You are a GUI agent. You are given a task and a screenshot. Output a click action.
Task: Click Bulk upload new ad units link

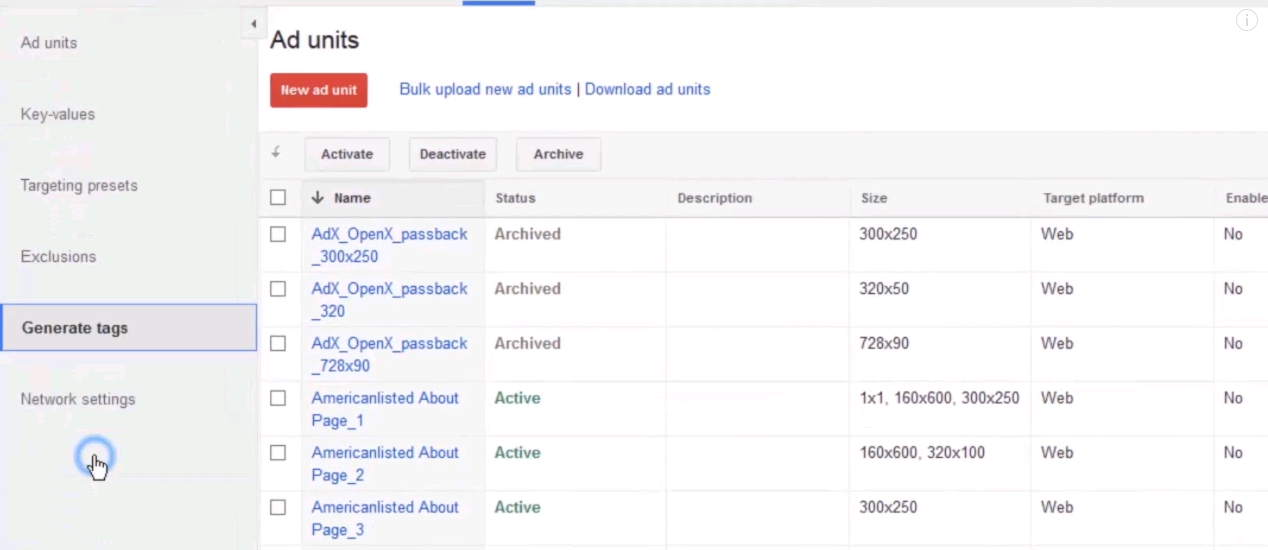coord(485,89)
